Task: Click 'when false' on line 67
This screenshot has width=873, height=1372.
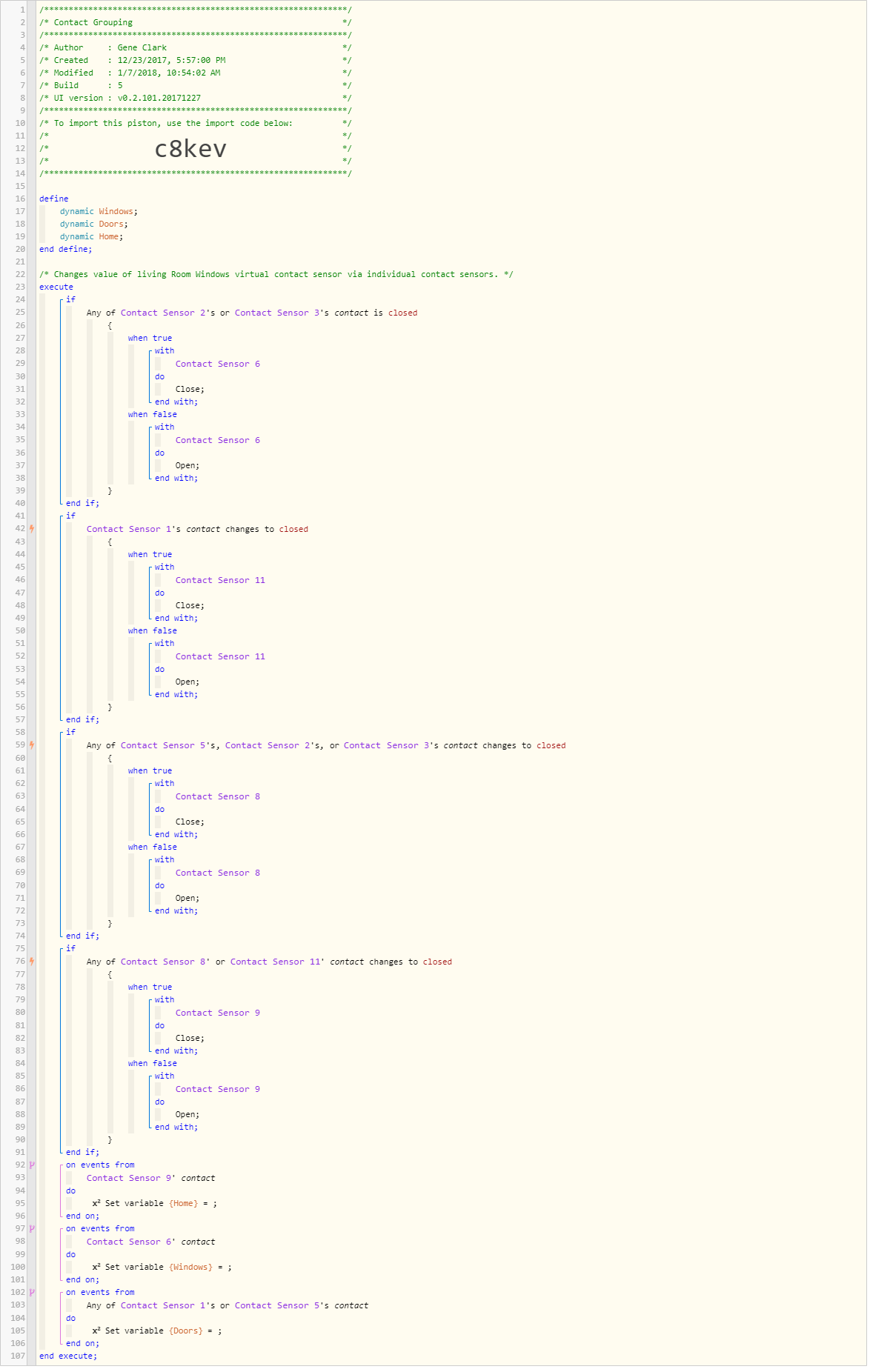Action: pyautogui.click(x=152, y=847)
